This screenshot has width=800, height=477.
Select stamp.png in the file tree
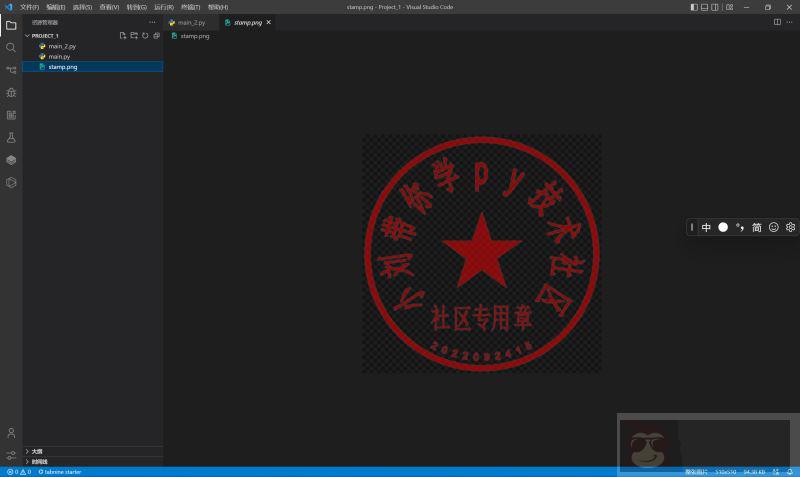93,67
